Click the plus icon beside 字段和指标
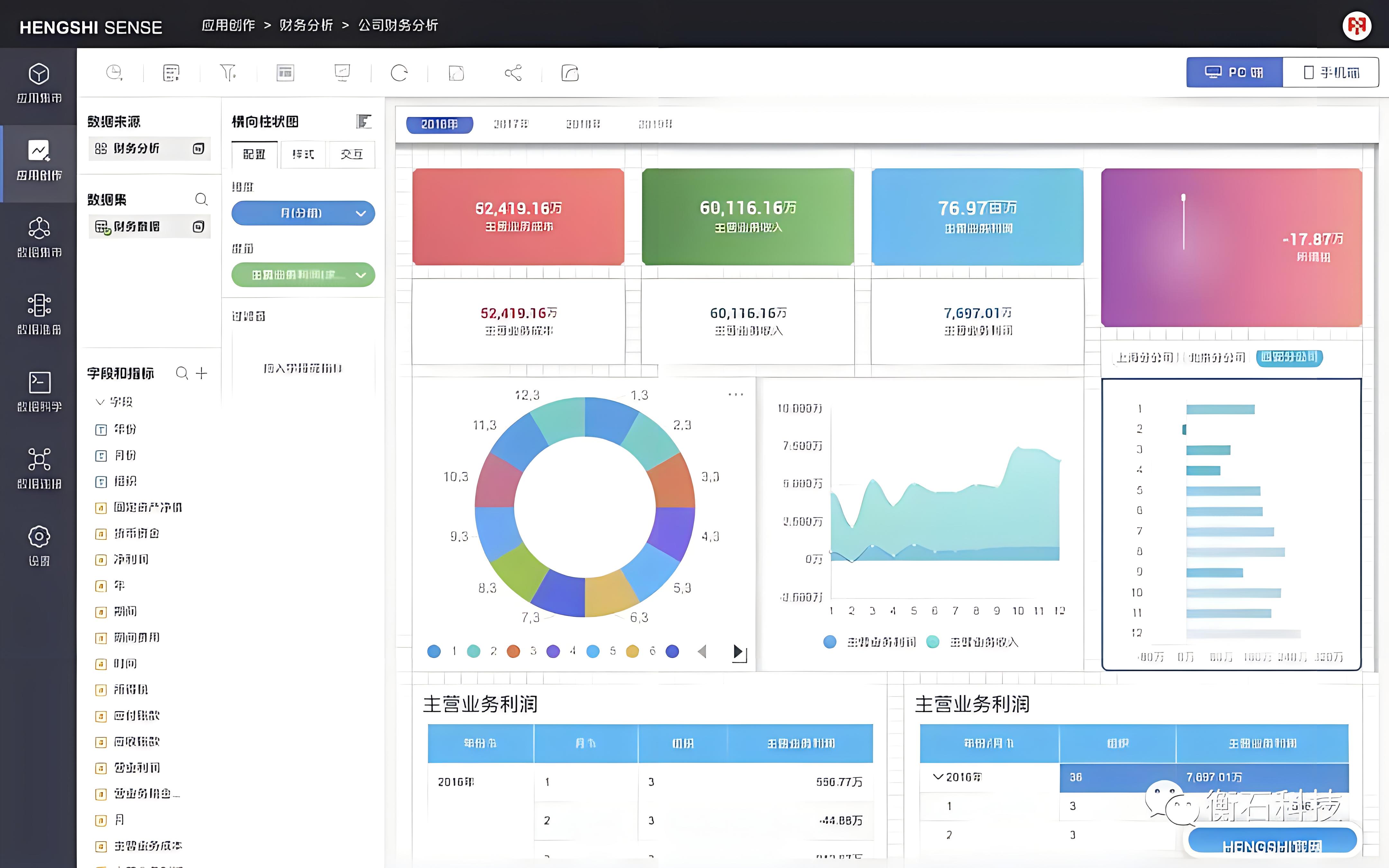Image resolution: width=1389 pixels, height=868 pixels. tap(202, 373)
